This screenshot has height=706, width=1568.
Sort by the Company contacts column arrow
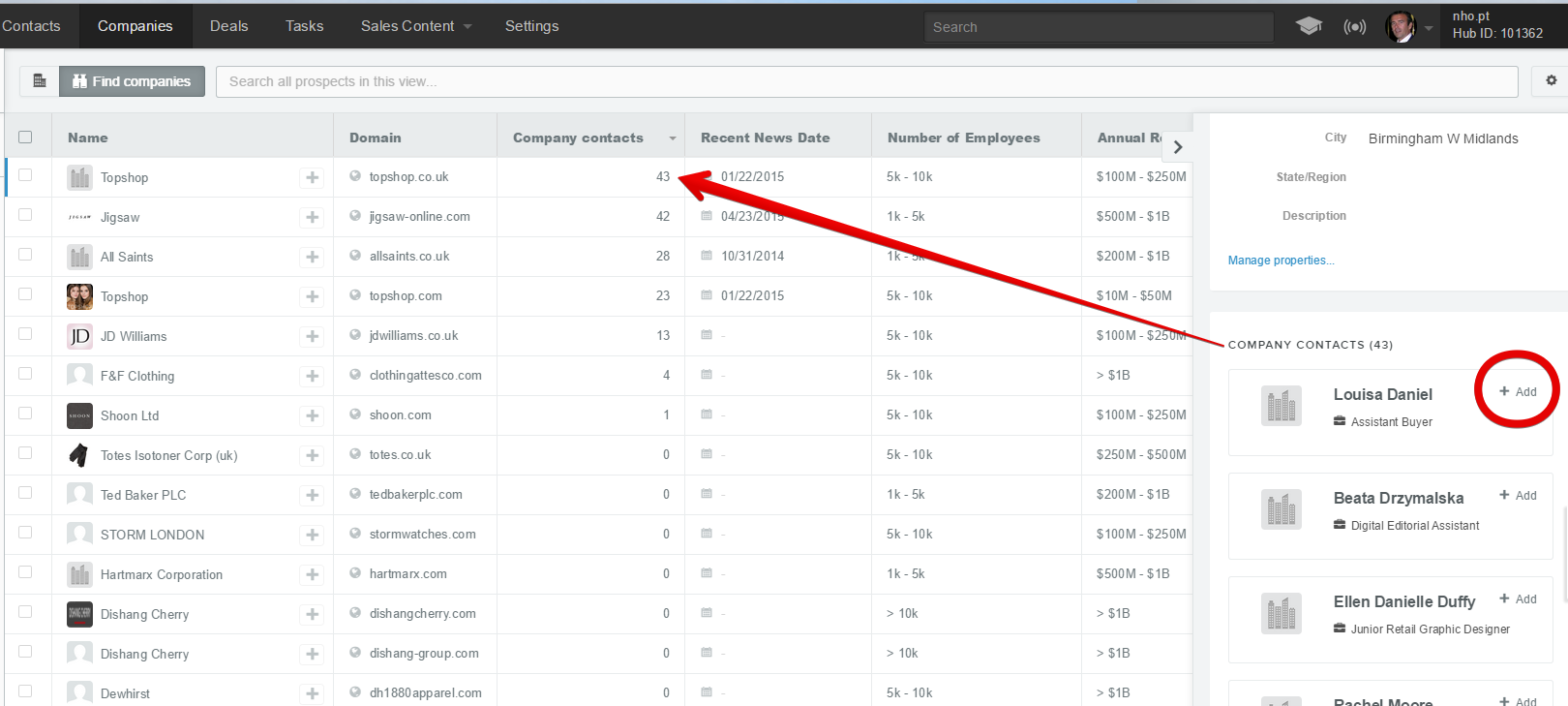[x=672, y=138]
